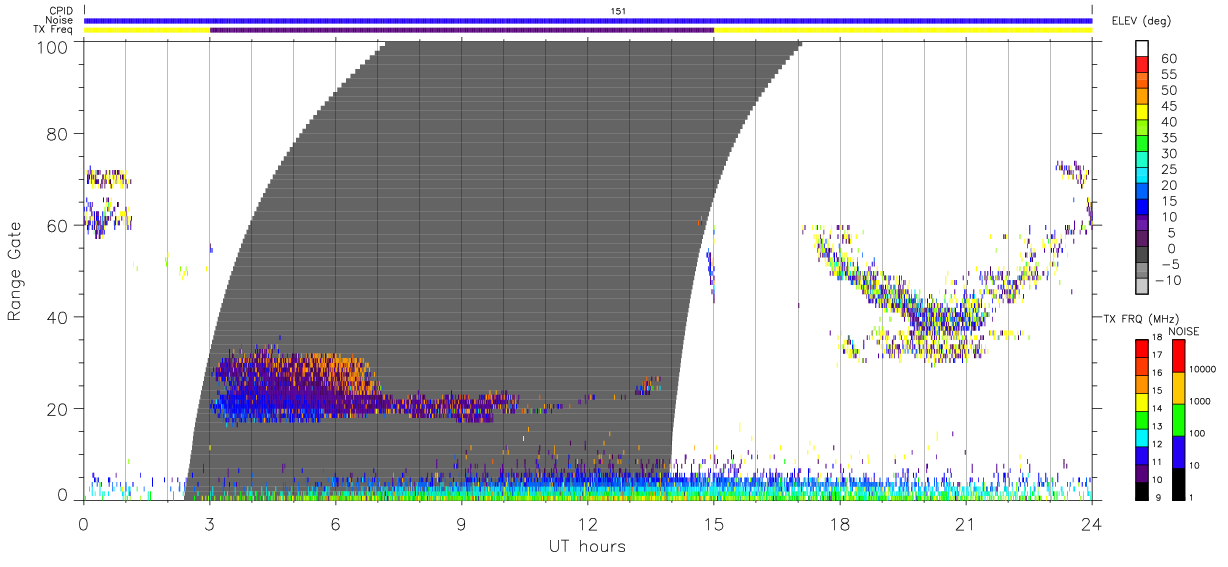1228x567 pixels.
Task: Pick the light gray bottom ELEV colorbar segment
Action: pos(1142,286)
